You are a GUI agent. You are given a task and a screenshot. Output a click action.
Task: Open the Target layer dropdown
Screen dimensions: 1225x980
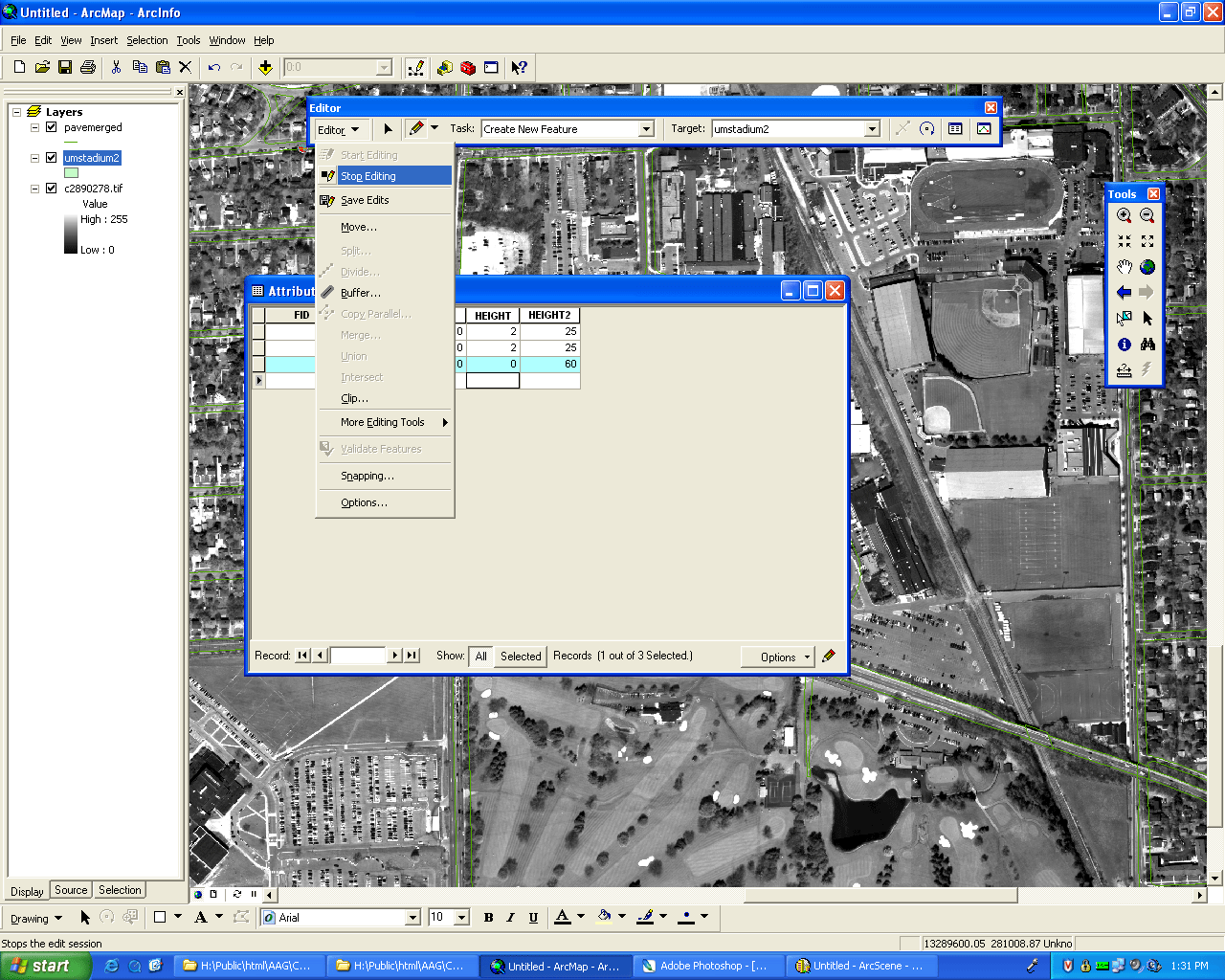[x=872, y=129]
